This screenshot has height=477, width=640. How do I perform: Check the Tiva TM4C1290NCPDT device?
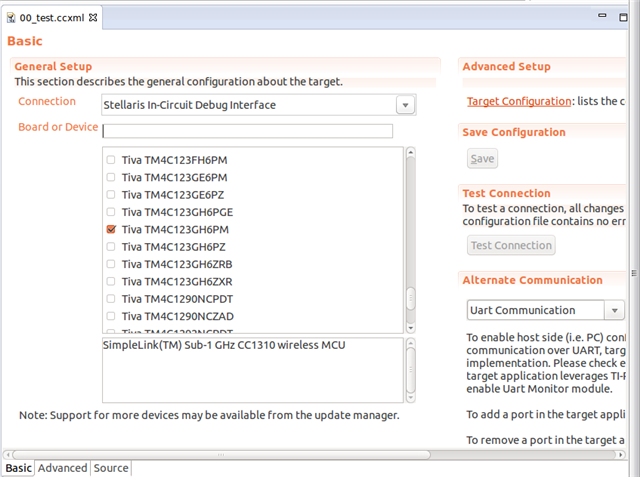click(111, 299)
